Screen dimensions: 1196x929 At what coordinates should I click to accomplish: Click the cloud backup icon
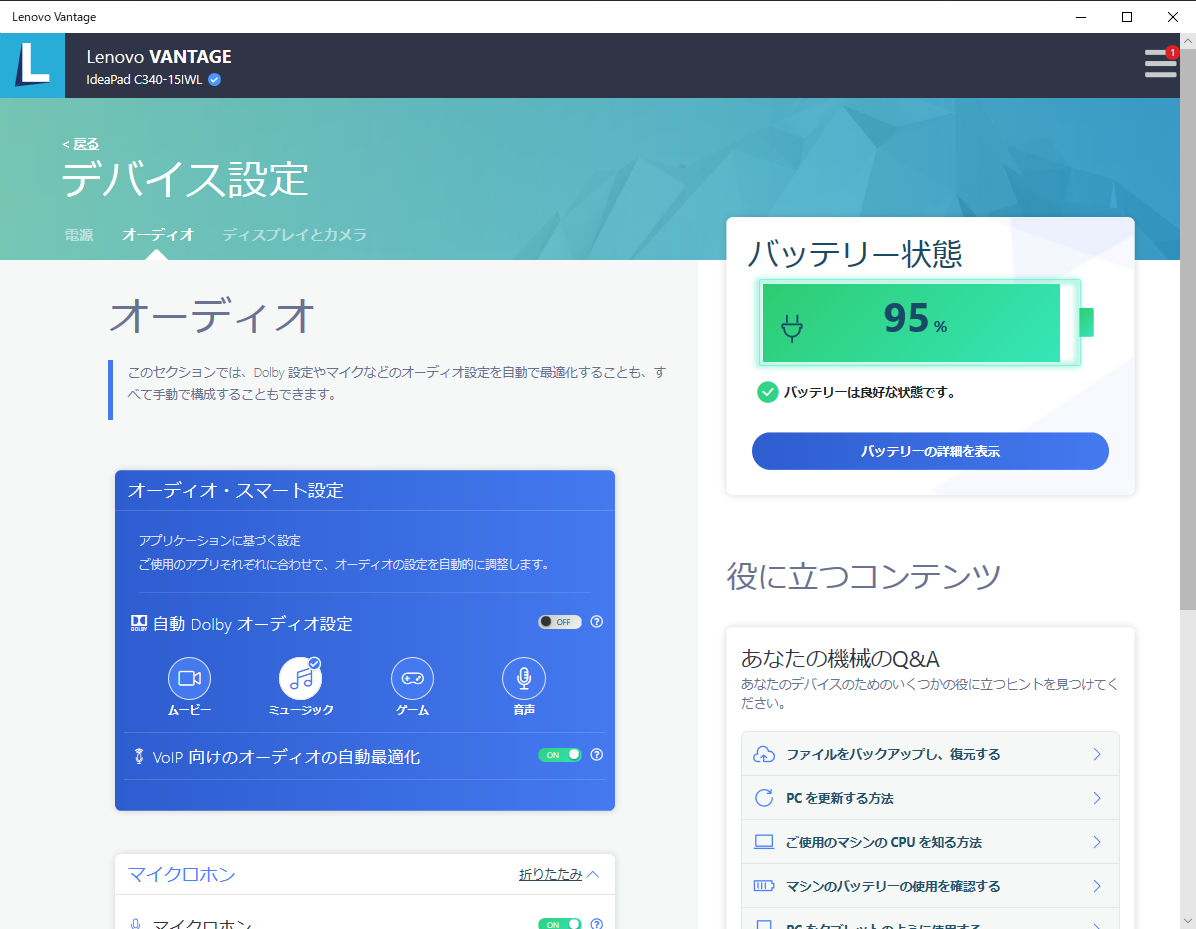(x=764, y=754)
